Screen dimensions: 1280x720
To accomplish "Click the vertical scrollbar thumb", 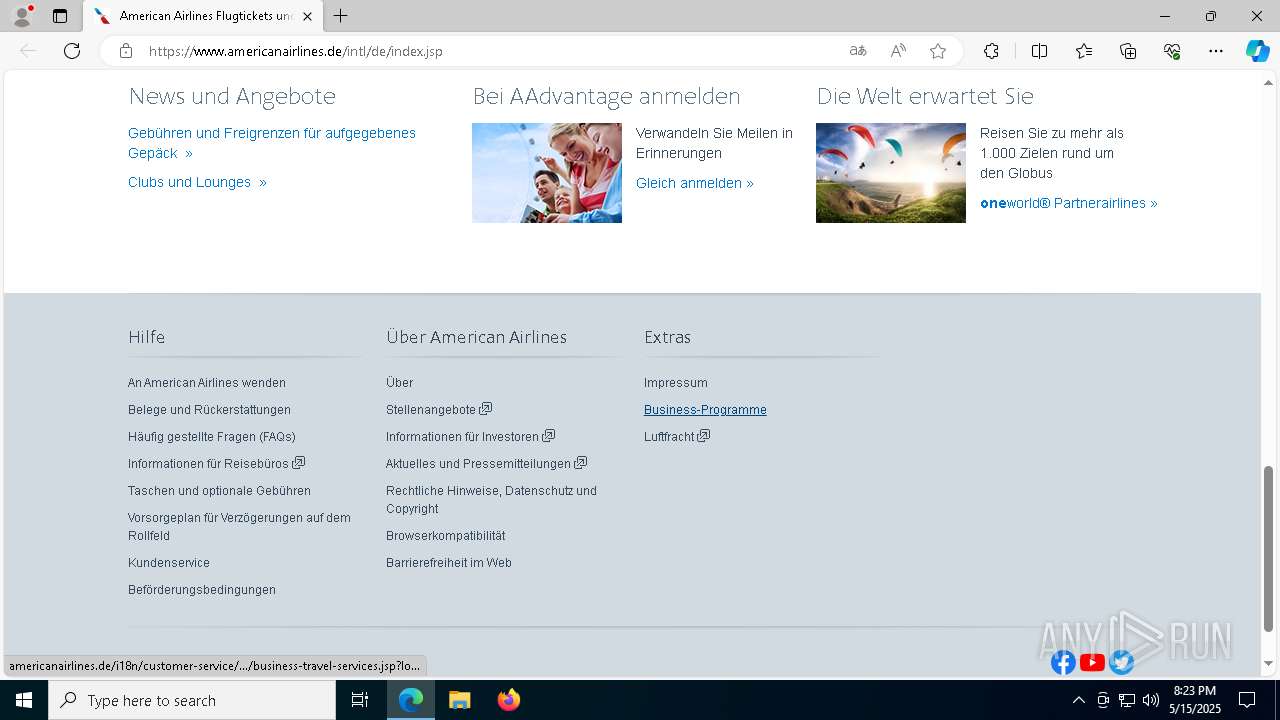I will [1268, 549].
